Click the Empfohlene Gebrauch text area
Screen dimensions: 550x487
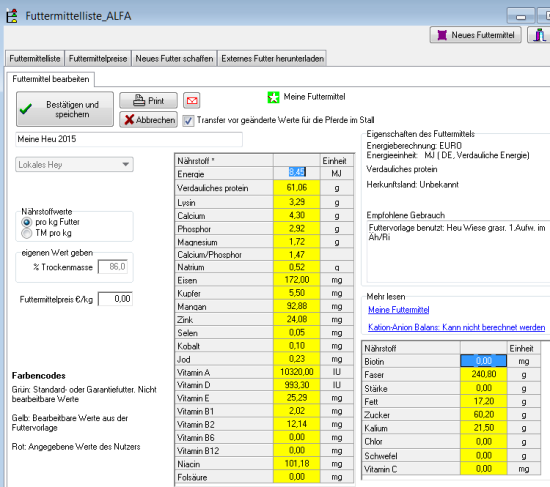(458, 251)
